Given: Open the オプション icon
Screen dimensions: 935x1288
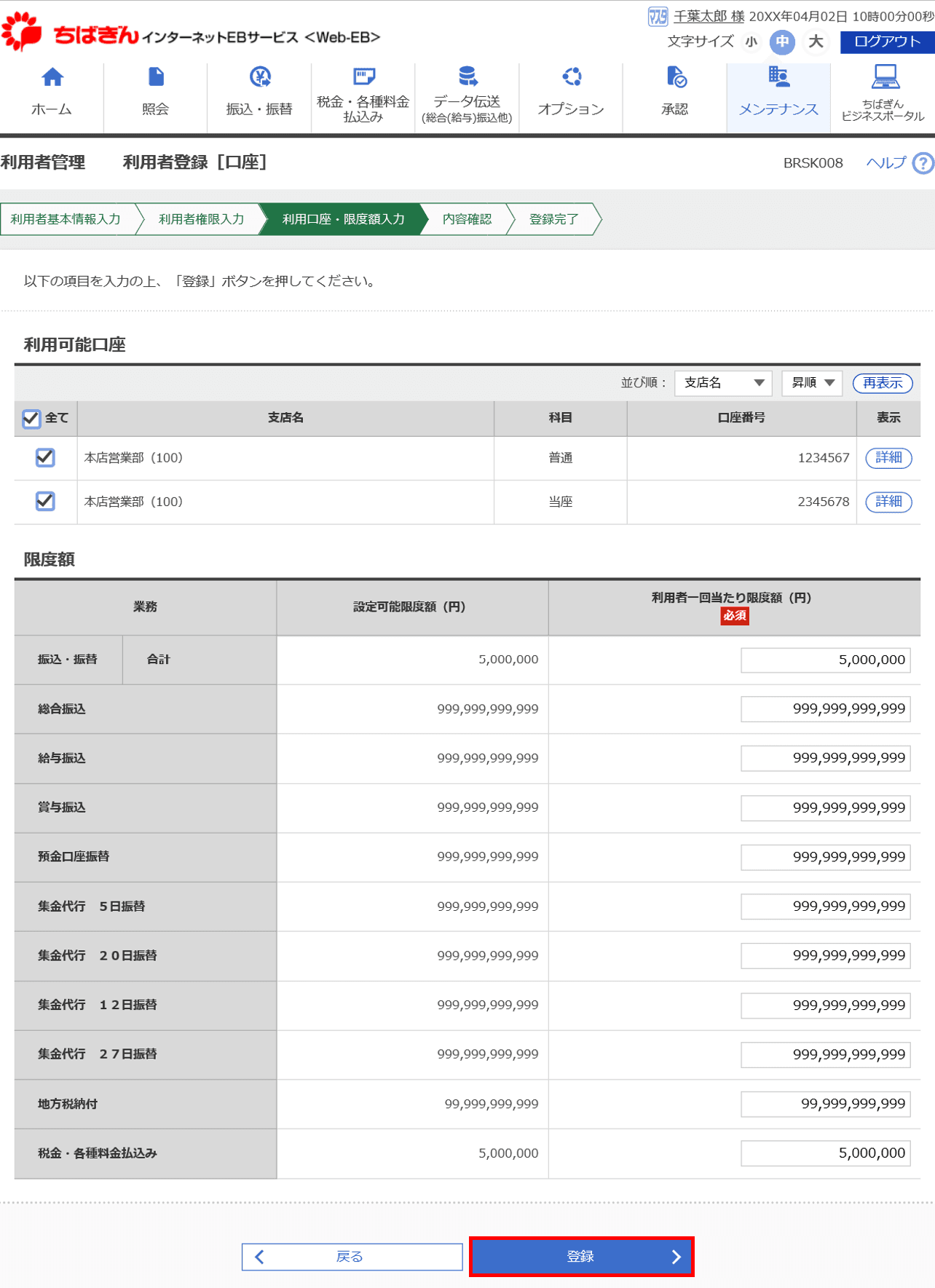Looking at the screenshot, I should (x=572, y=77).
